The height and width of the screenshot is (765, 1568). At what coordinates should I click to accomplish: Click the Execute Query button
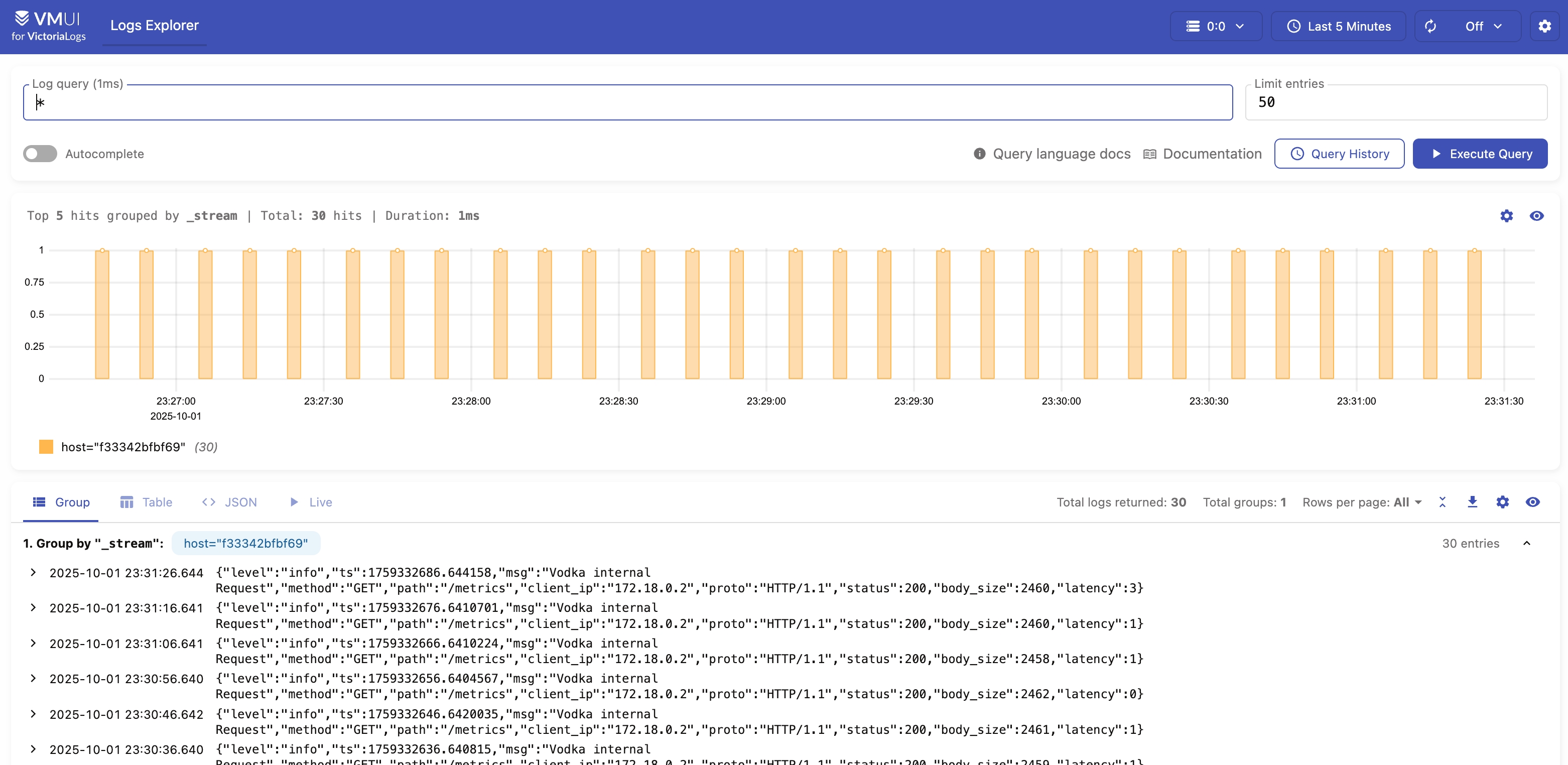point(1480,154)
